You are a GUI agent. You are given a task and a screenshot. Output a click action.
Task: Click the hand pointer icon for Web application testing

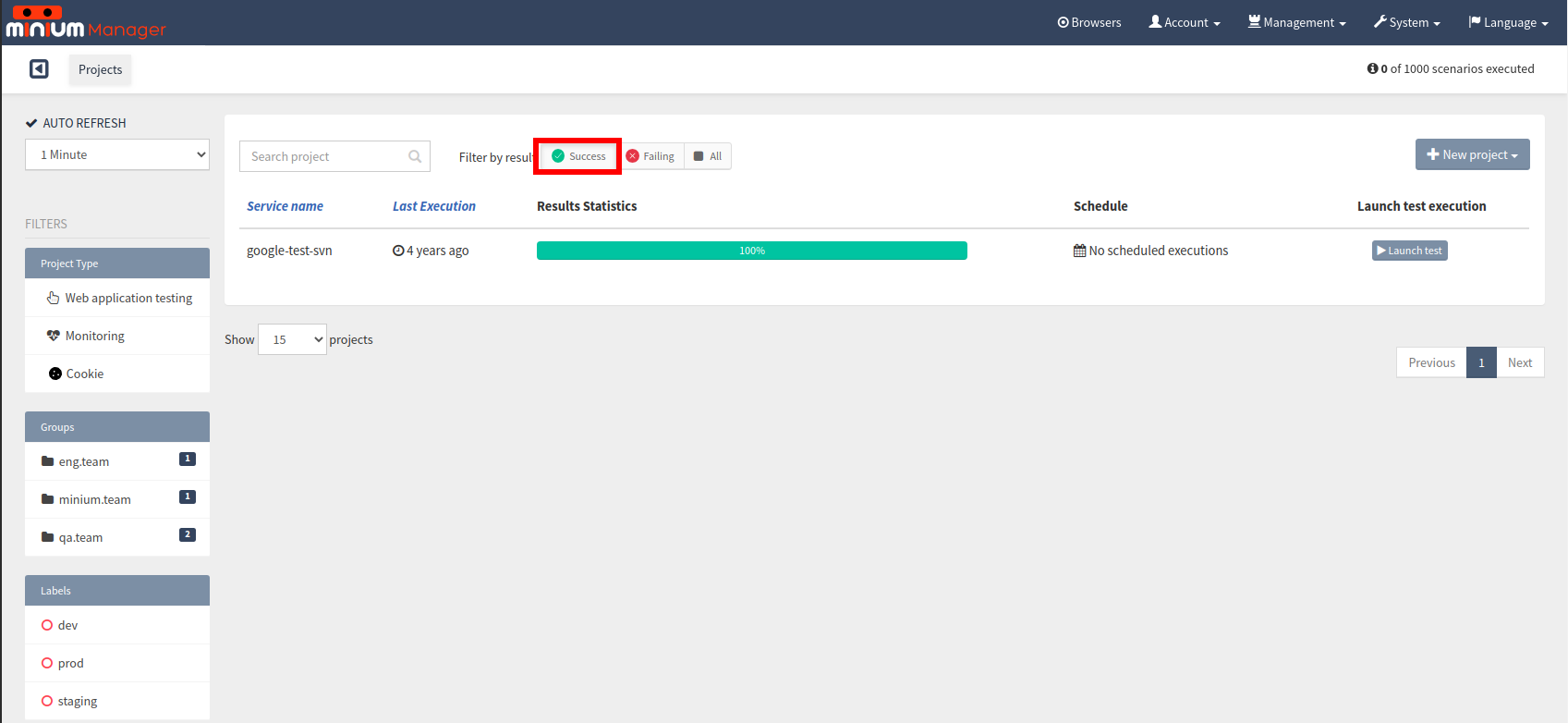[54, 298]
